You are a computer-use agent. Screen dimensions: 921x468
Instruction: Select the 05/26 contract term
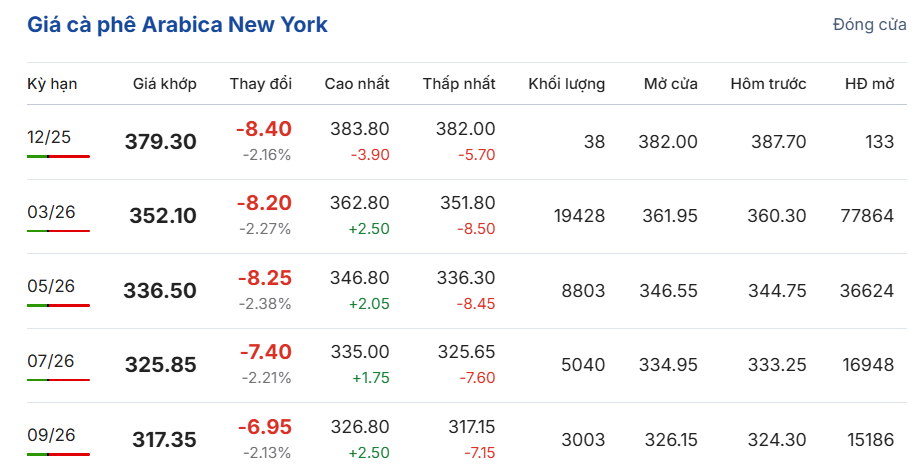coord(52,286)
